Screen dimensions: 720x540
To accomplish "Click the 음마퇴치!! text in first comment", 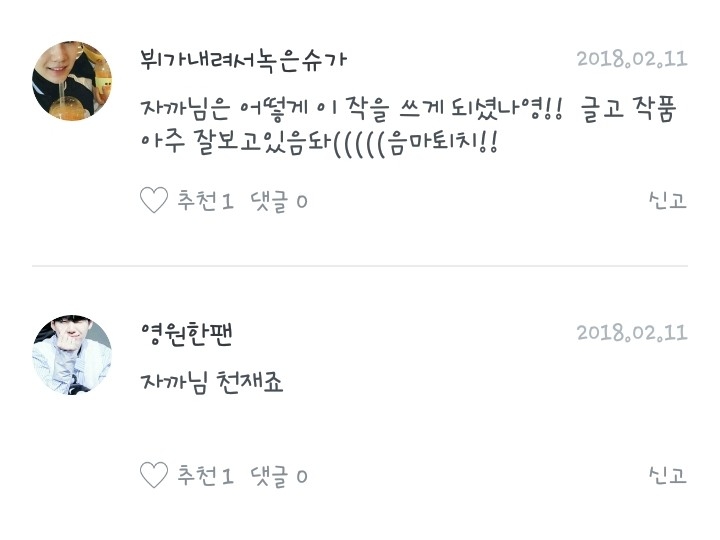I will pos(443,143).
